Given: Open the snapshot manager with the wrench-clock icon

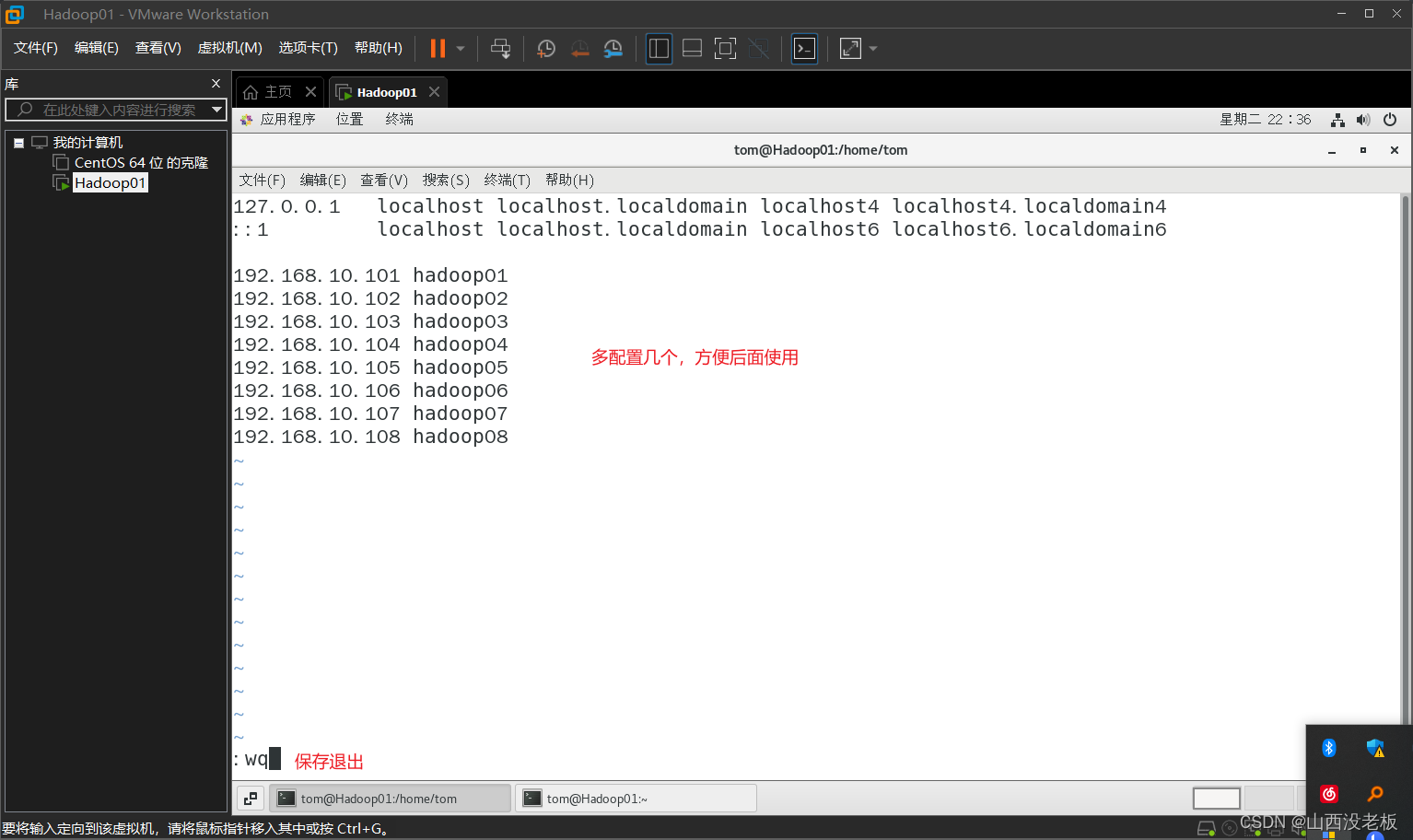Looking at the screenshot, I should pos(613,49).
